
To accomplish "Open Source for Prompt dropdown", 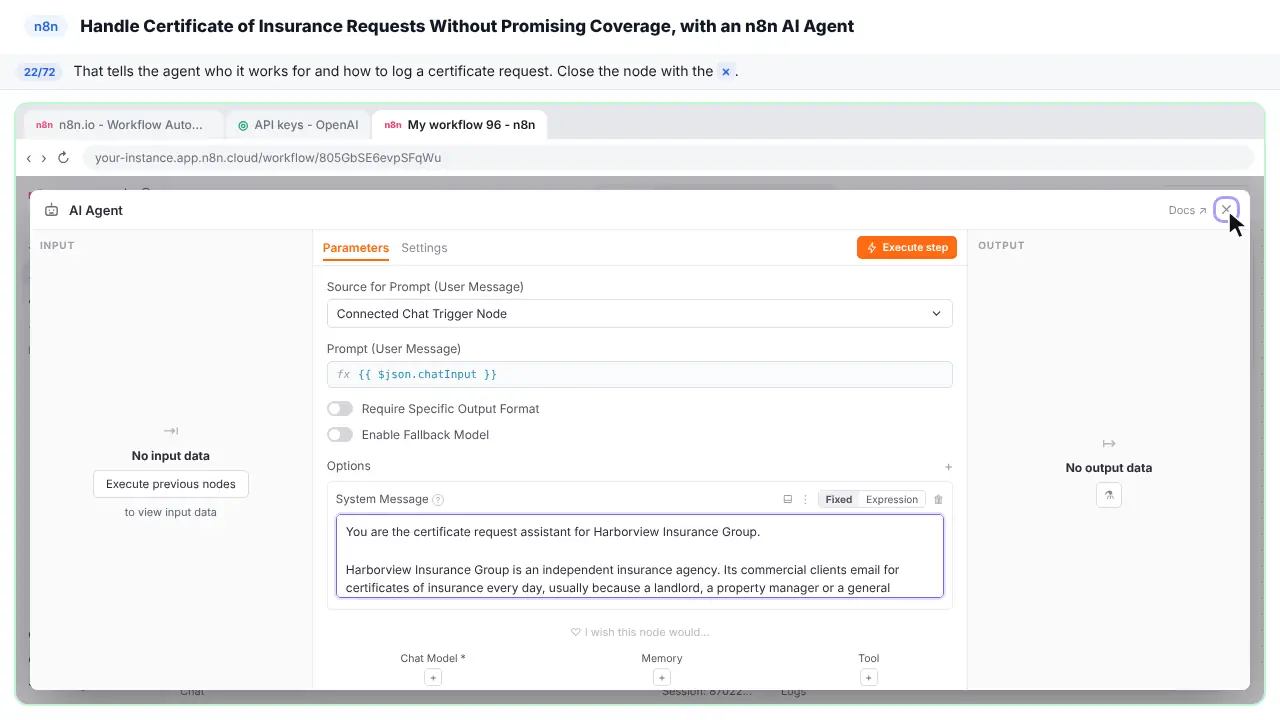I will point(639,314).
